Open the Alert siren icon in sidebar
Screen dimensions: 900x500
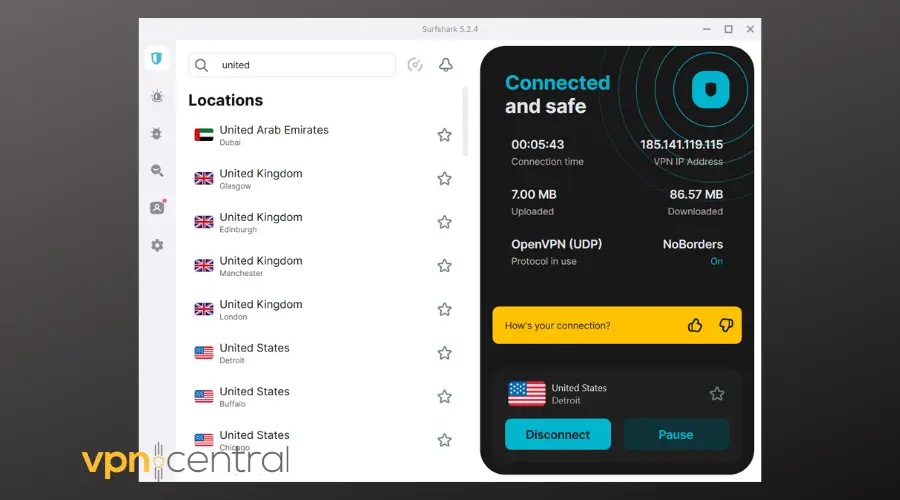(x=156, y=96)
